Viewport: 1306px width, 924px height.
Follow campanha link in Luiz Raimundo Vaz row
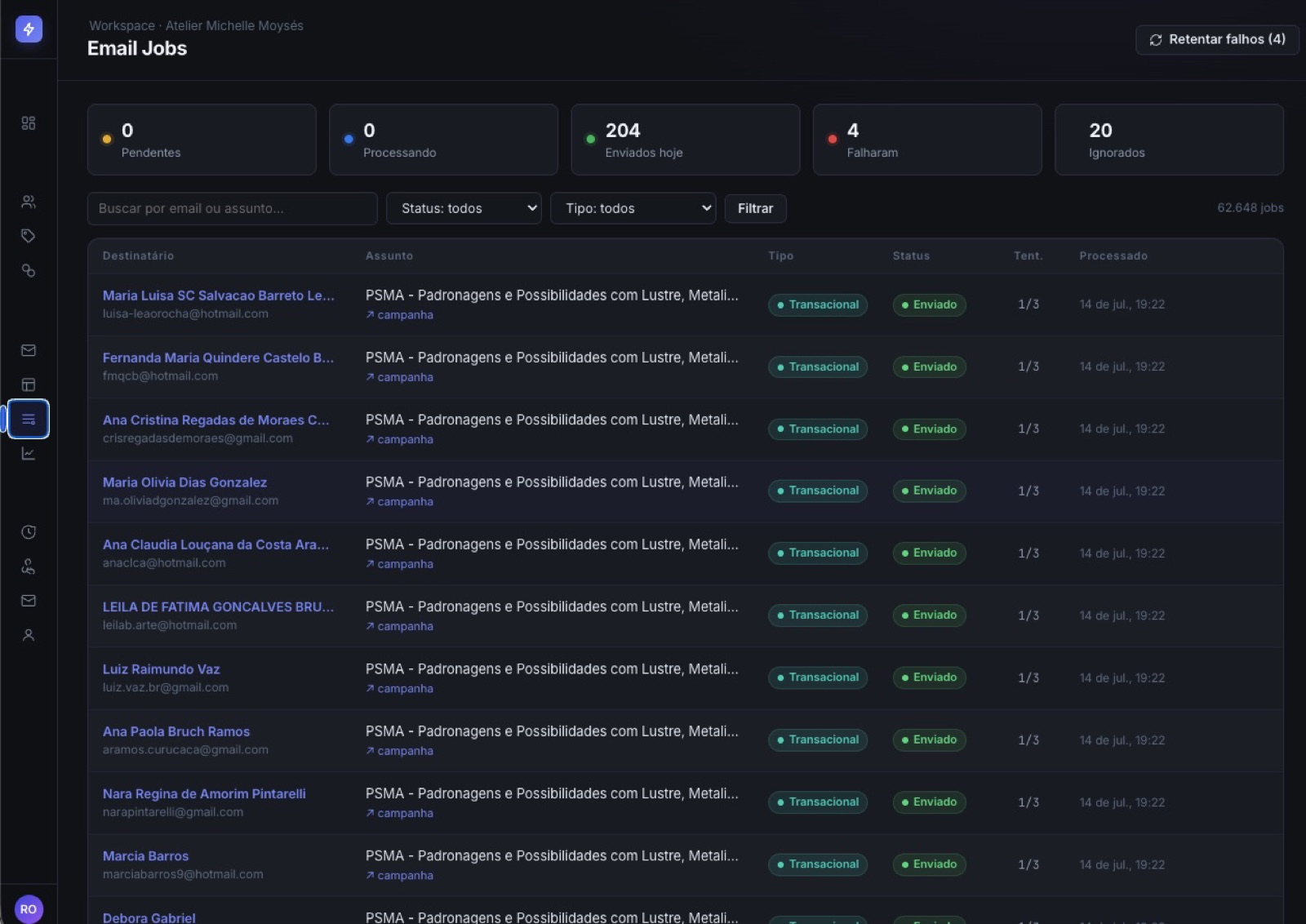(400, 689)
